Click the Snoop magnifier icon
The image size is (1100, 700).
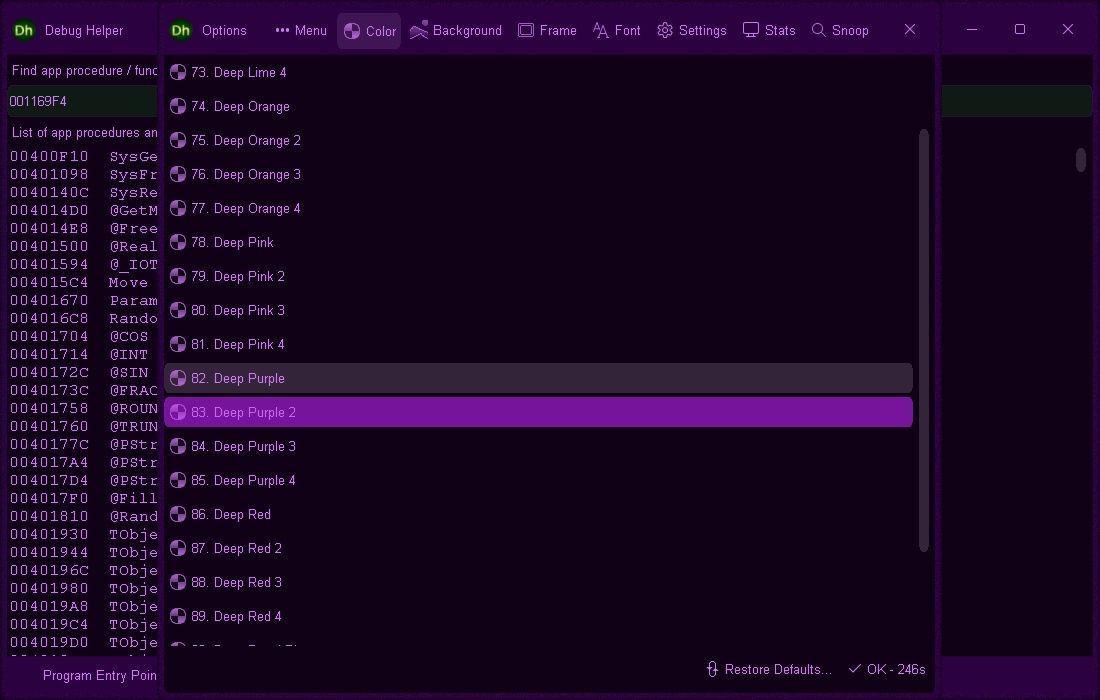(820, 30)
